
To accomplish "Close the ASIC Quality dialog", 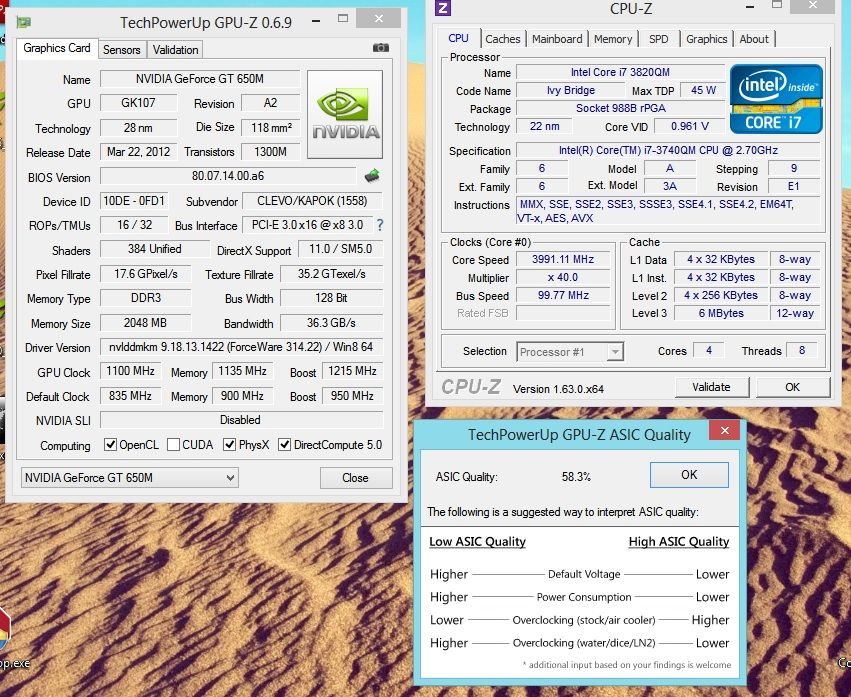I will tap(725, 430).
